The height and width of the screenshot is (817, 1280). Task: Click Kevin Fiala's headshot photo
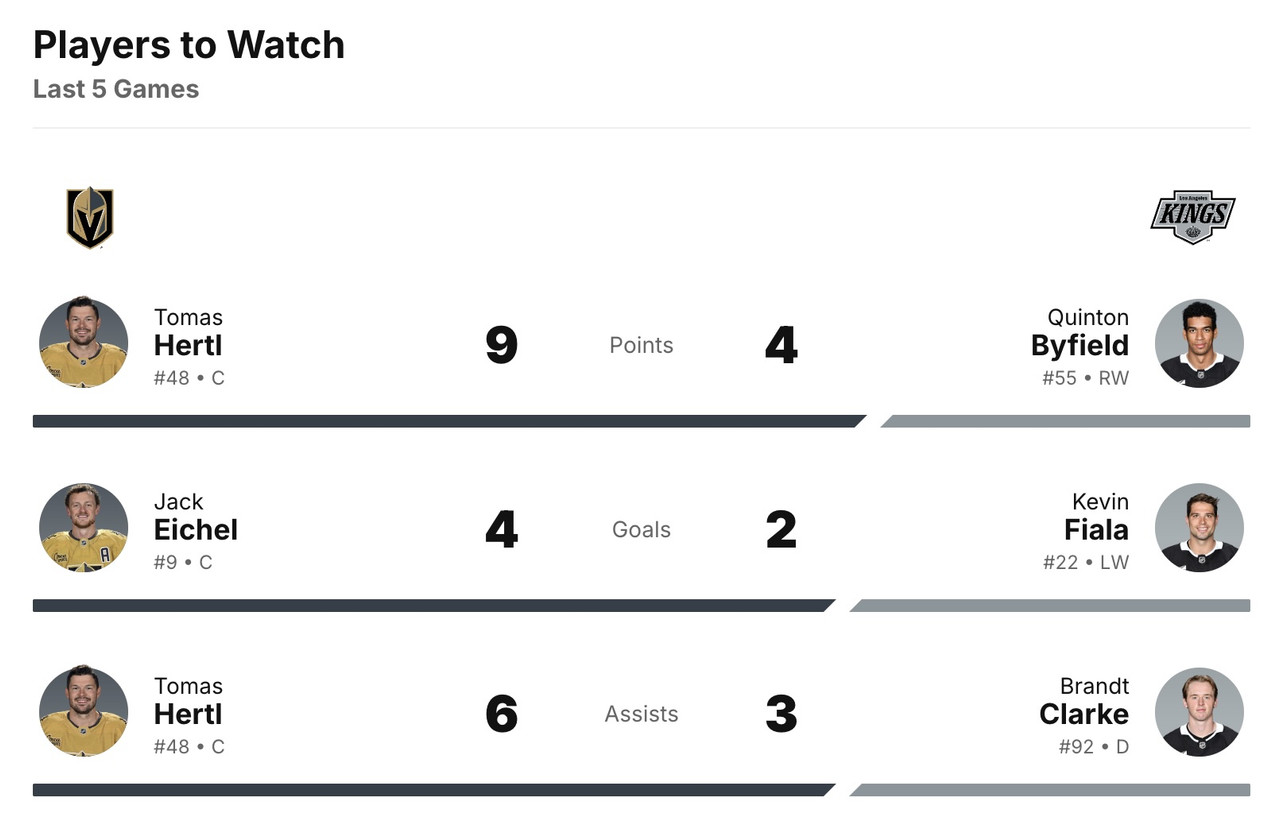[1199, 528]
